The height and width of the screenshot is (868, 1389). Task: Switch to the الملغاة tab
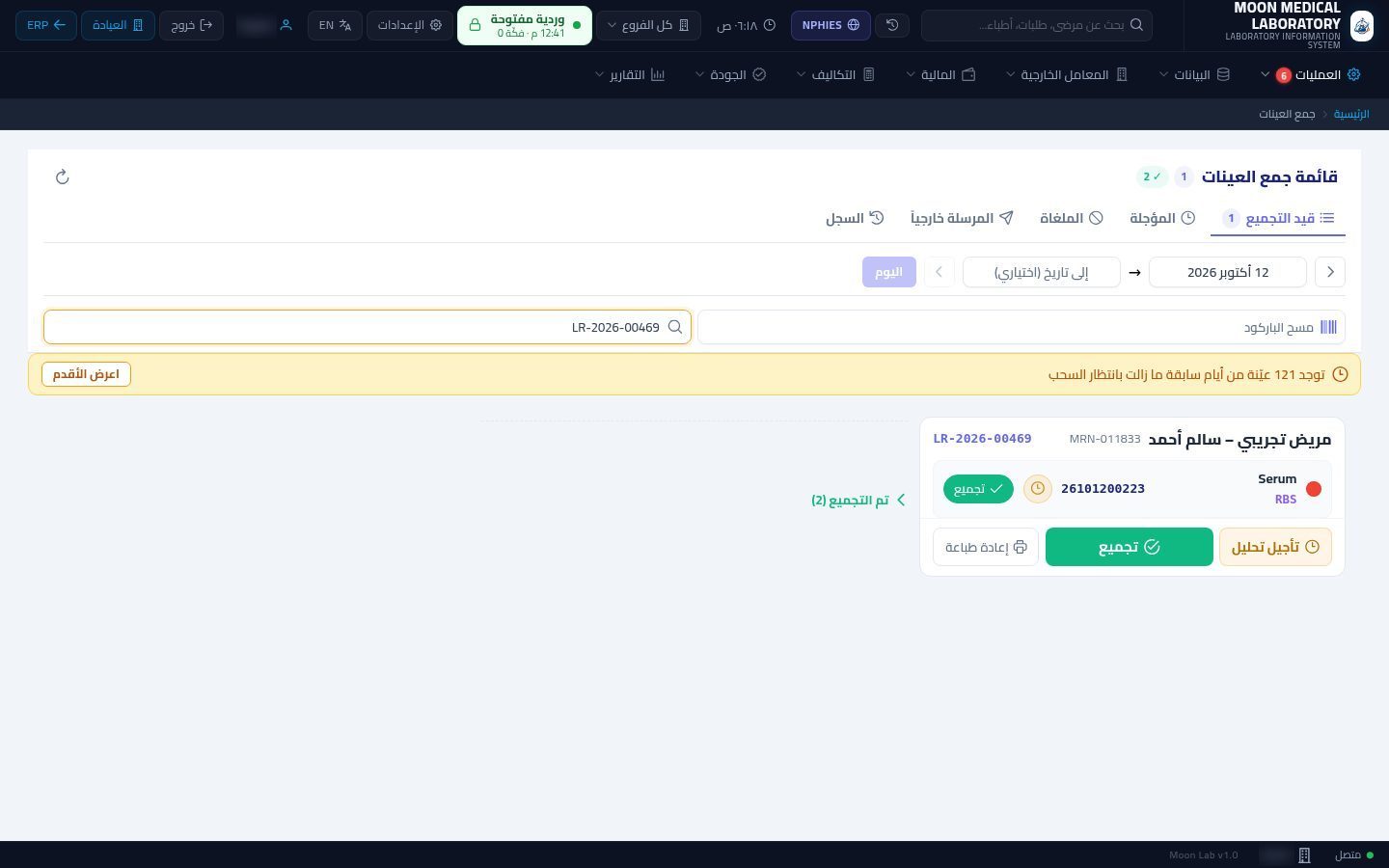point(1071,218)
